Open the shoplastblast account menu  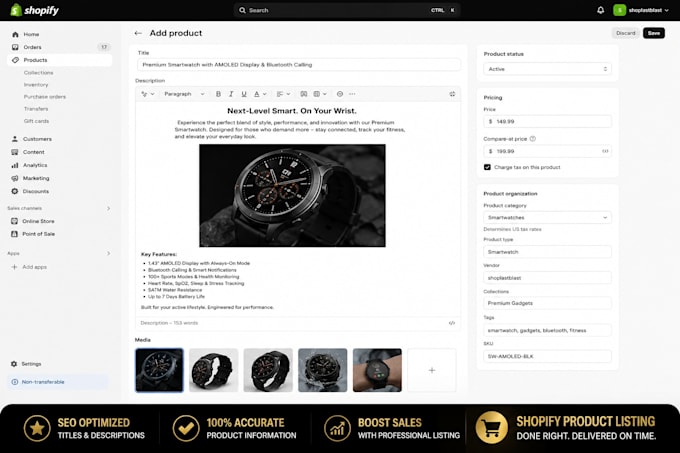click(x=641, y=10)
